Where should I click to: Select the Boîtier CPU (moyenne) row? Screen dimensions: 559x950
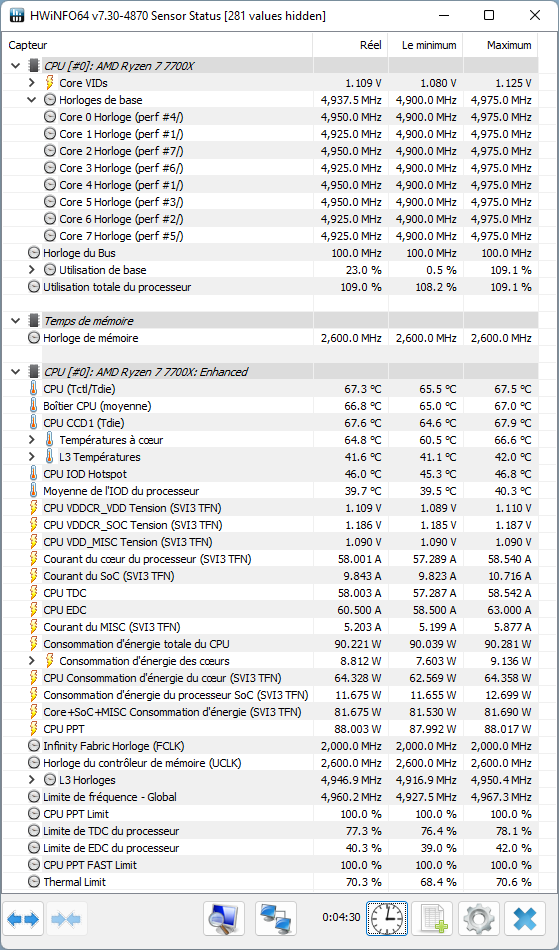[271, 406]
